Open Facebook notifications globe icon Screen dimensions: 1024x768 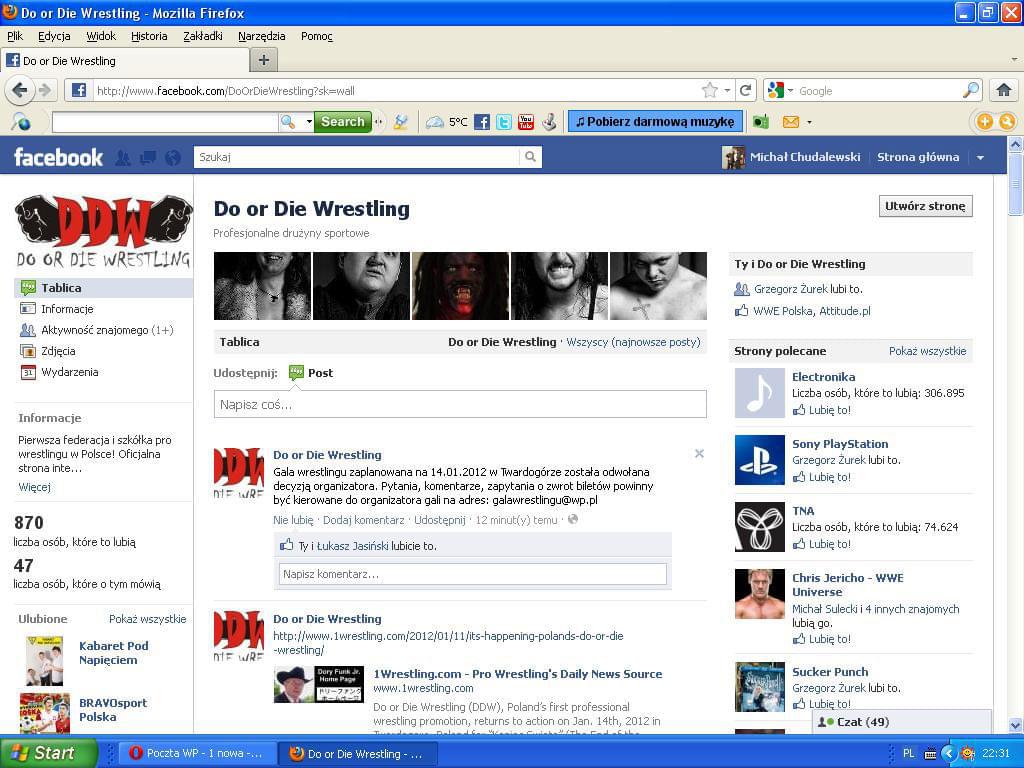click(172, 157)
